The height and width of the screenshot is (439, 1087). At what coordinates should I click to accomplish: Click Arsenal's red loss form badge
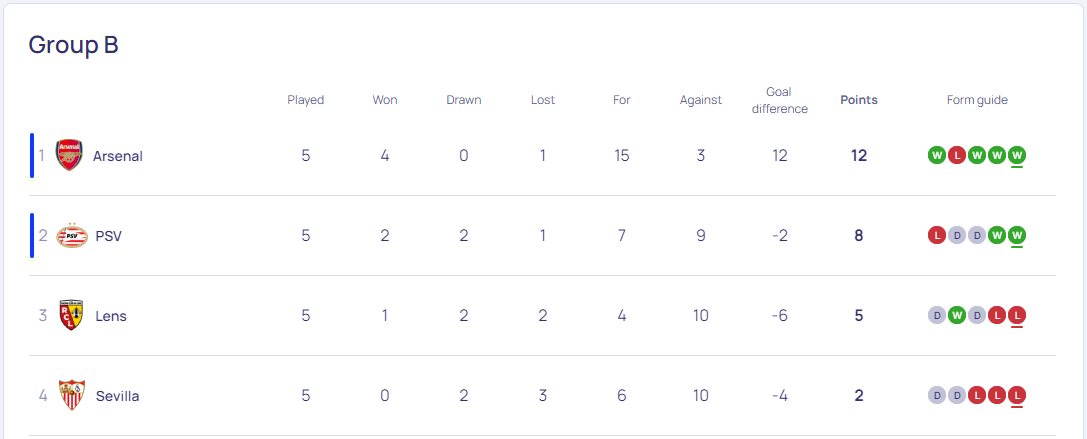957,155
